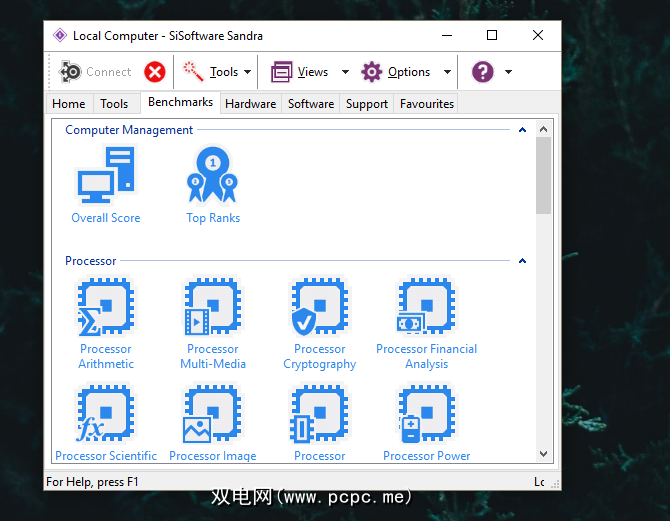Click the window resize grip corner

(555, 484)
